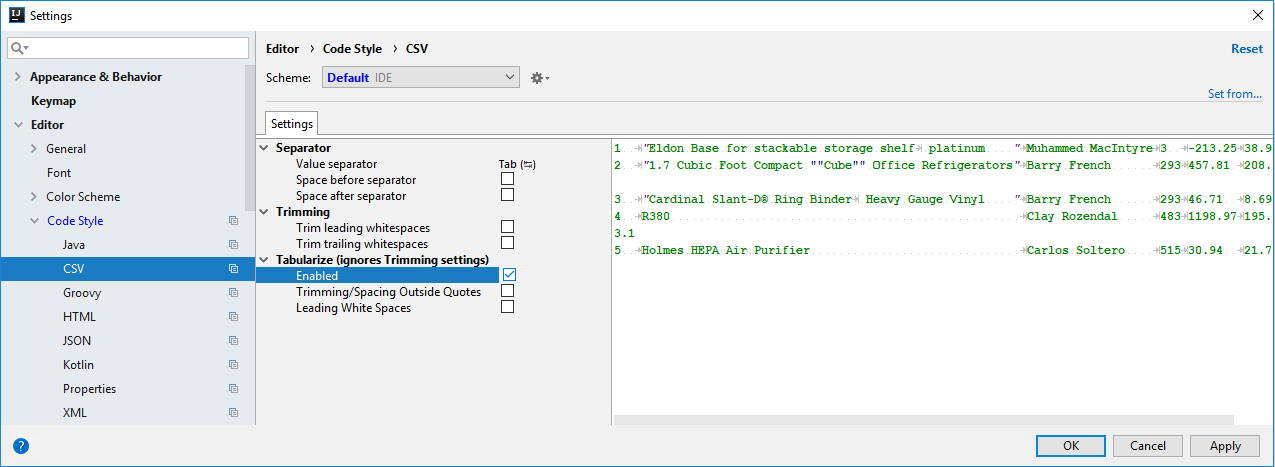Click the Reset link
Image resolution: width=1275 pixels, height=467 pixels.
tap(1247, 49)
